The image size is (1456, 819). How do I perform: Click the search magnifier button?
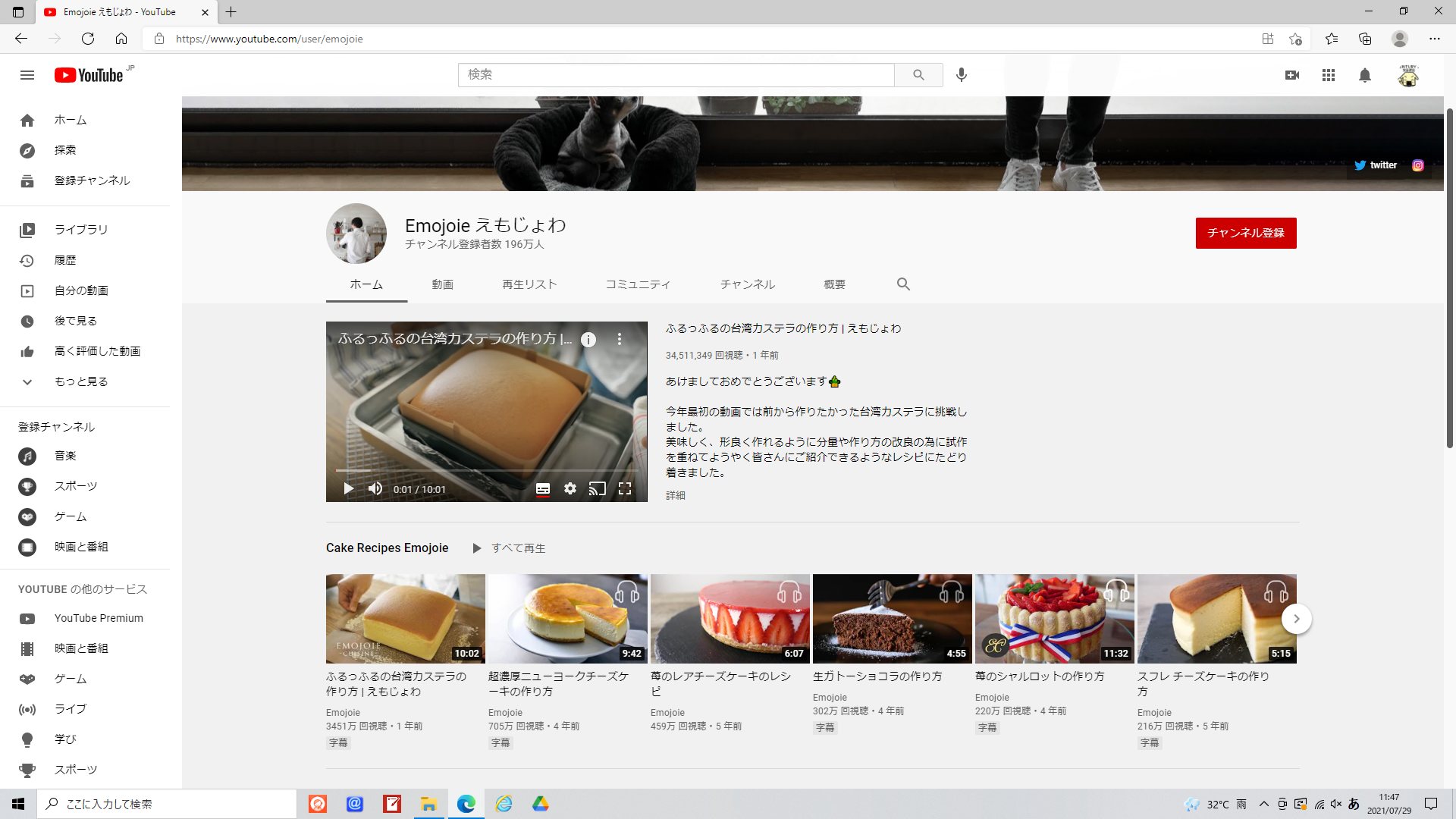[918, 74]
